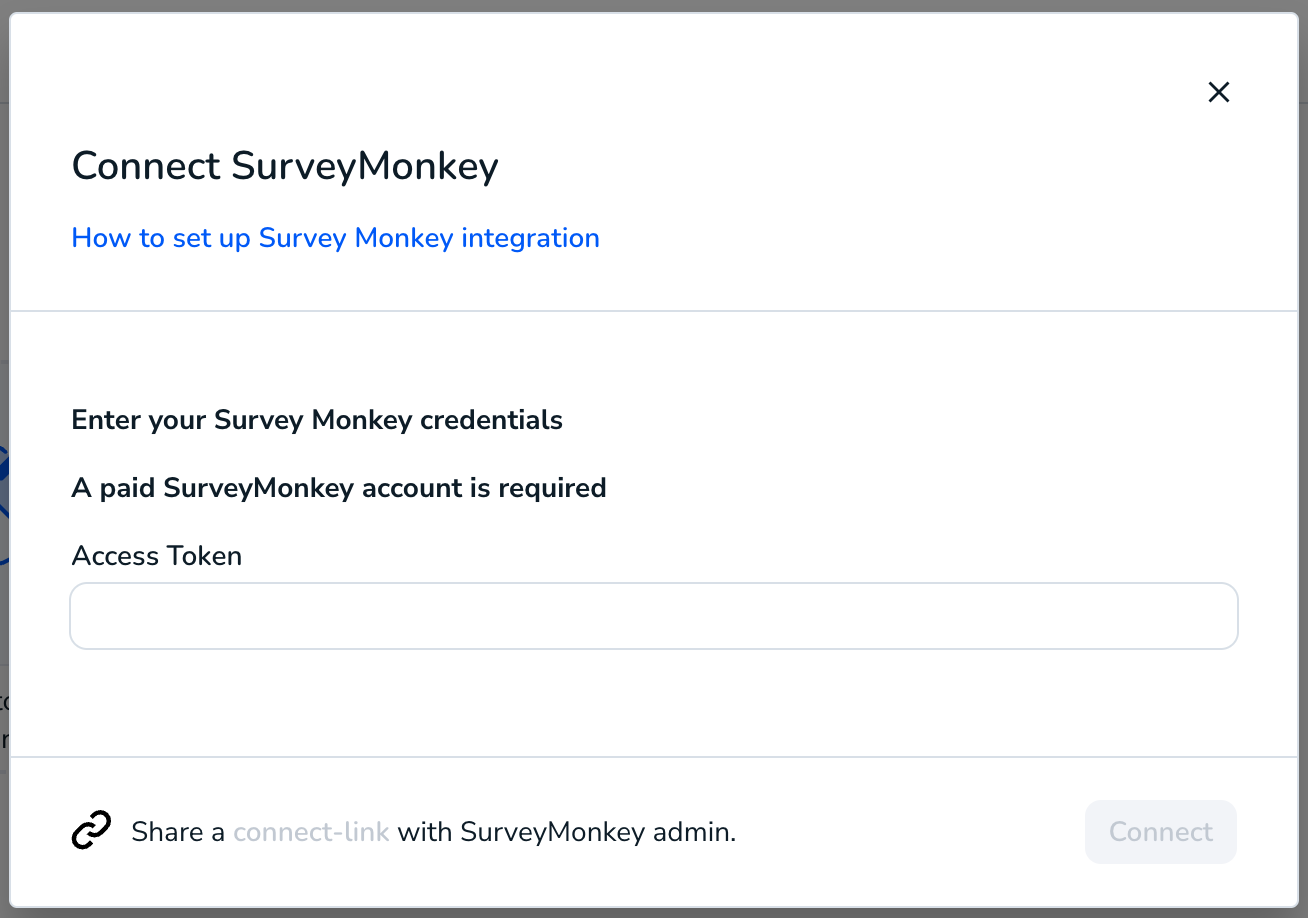Viewport: 1308px width, 918px height.
Task: Click the with SurveyMonkey admin. footer text
Action: (567, 832)
